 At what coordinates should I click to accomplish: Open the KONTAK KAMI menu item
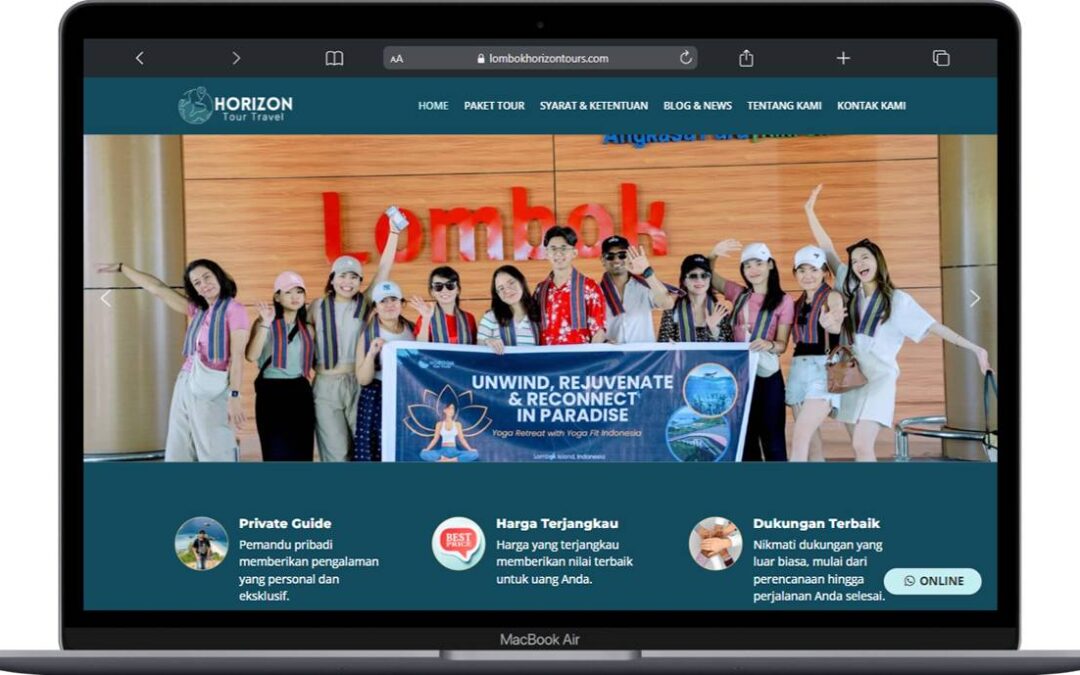871,105
